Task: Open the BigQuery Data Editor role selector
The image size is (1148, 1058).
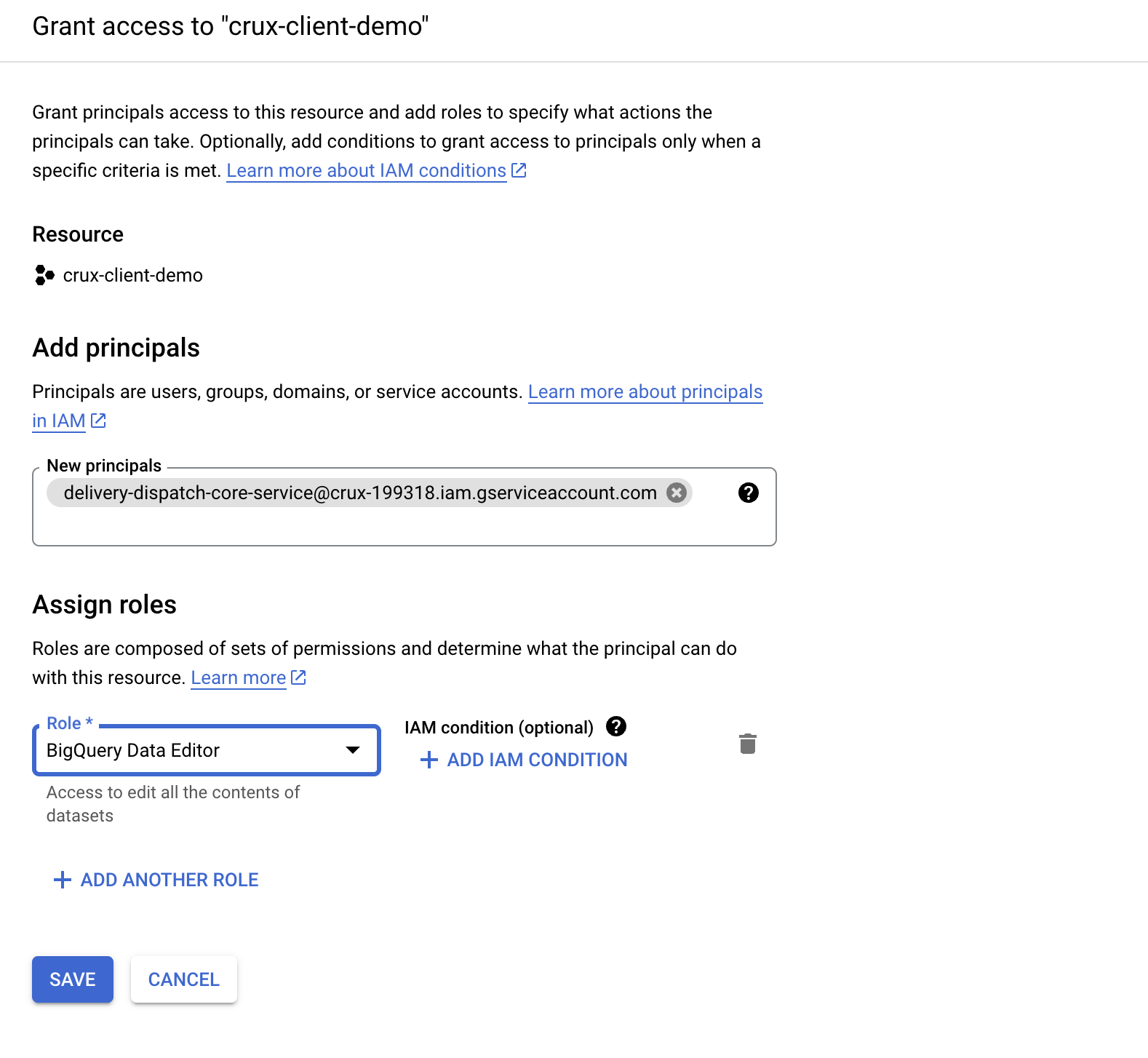Action: (x=207, y=750)
